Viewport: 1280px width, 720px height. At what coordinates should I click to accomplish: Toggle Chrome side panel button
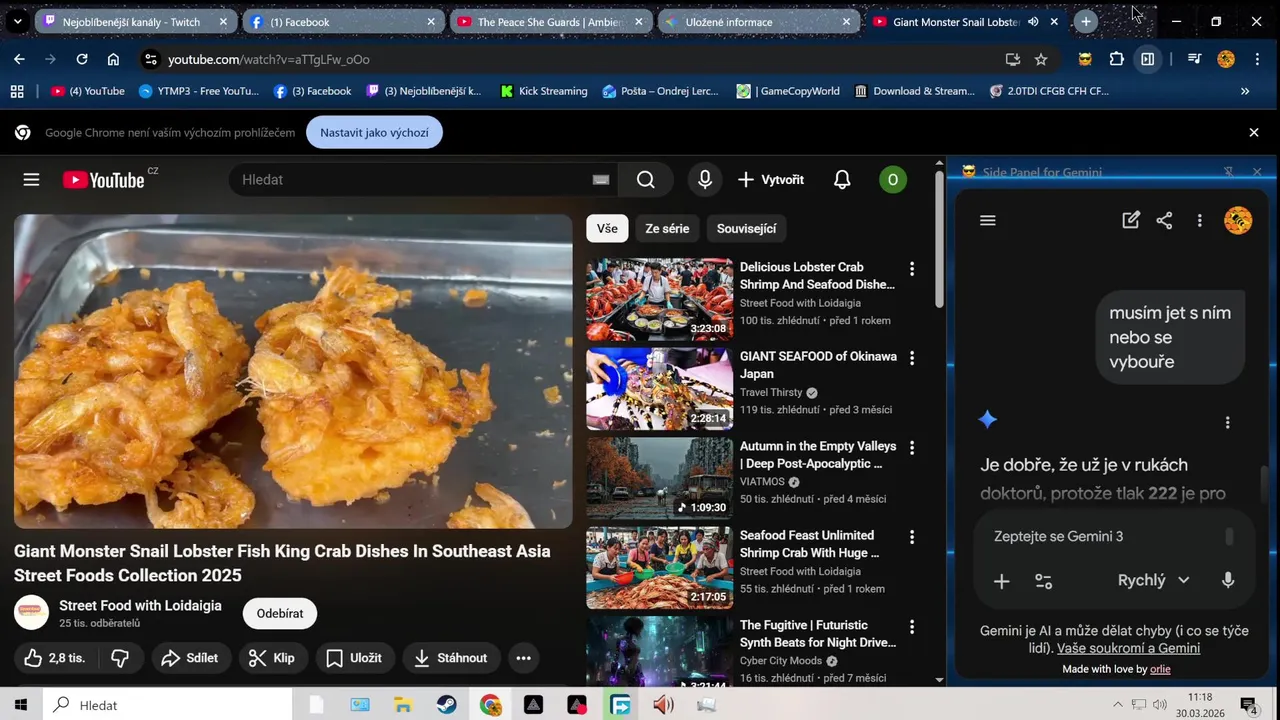pos(1148,59)
